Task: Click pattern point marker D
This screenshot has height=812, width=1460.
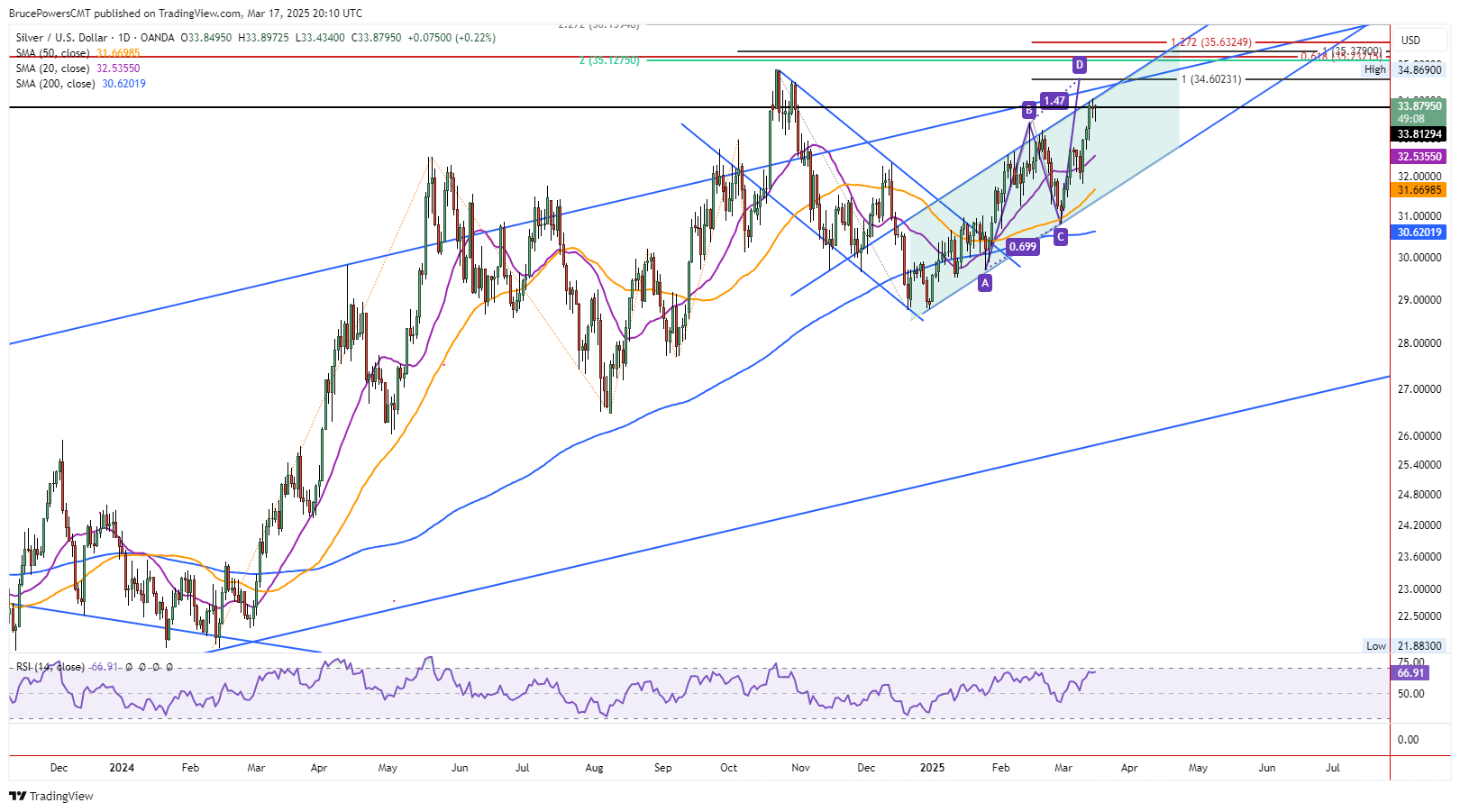Action: click(x=1080, y=65)
